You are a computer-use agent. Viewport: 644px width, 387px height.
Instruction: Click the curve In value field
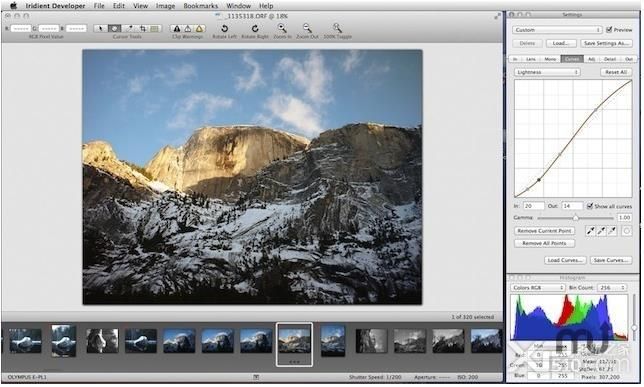click(534, 206)
